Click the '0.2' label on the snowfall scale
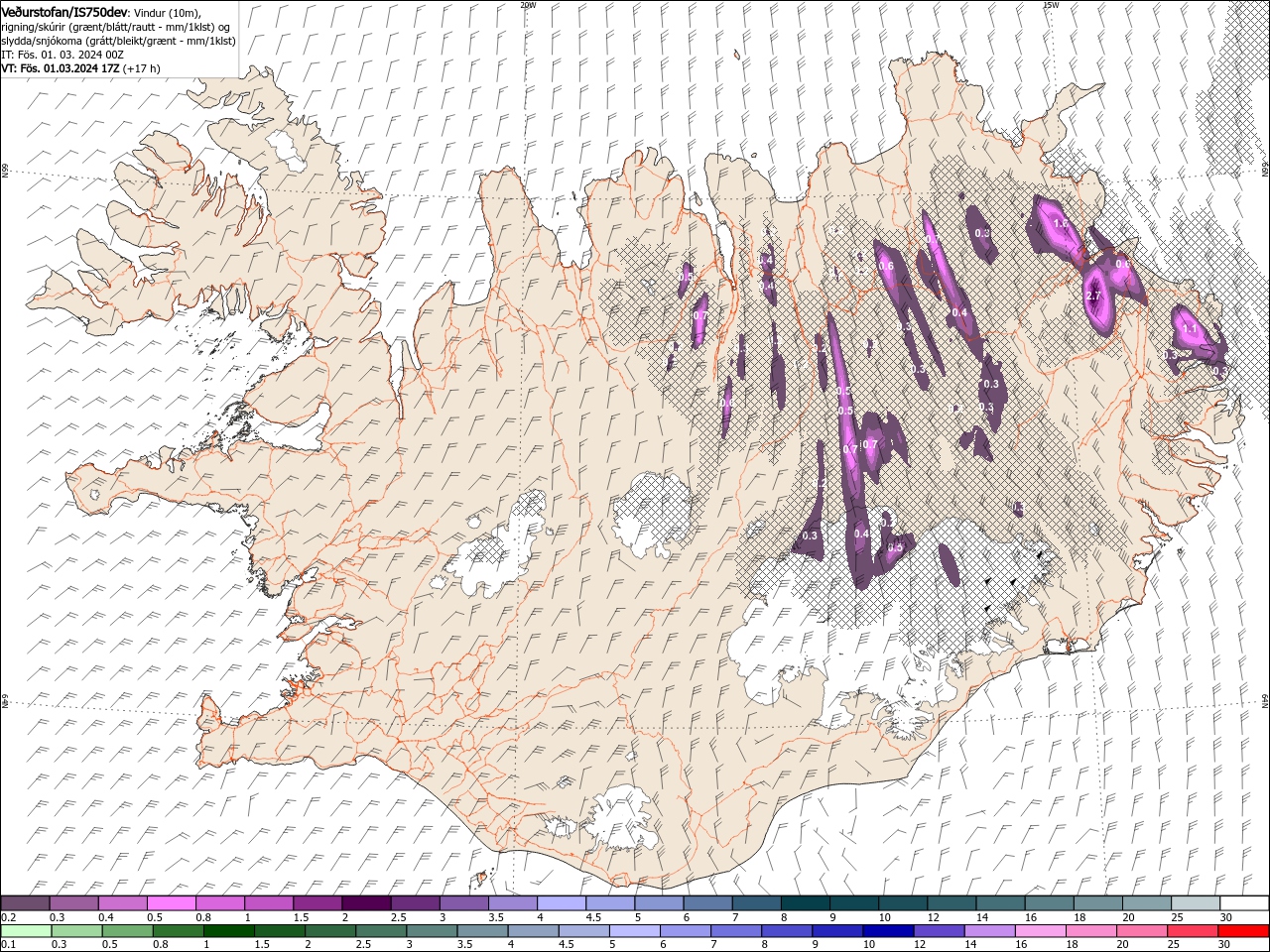Viewport: 1270px width, 952px height. 8,917
